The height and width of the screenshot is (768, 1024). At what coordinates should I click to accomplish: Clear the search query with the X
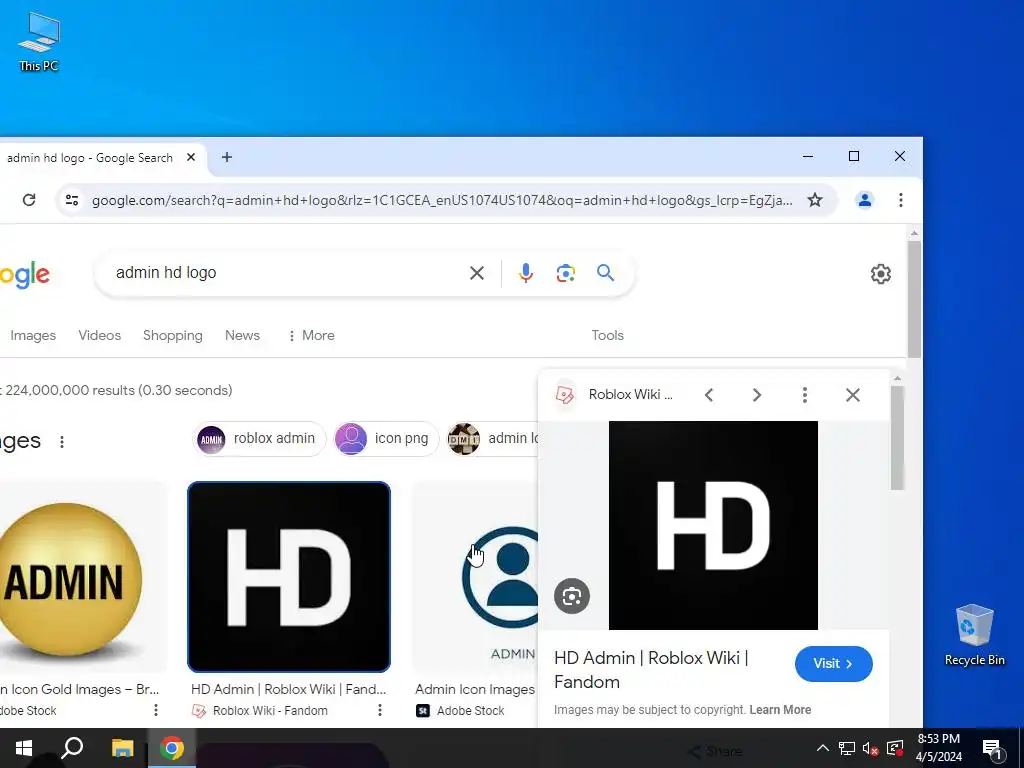477,273
